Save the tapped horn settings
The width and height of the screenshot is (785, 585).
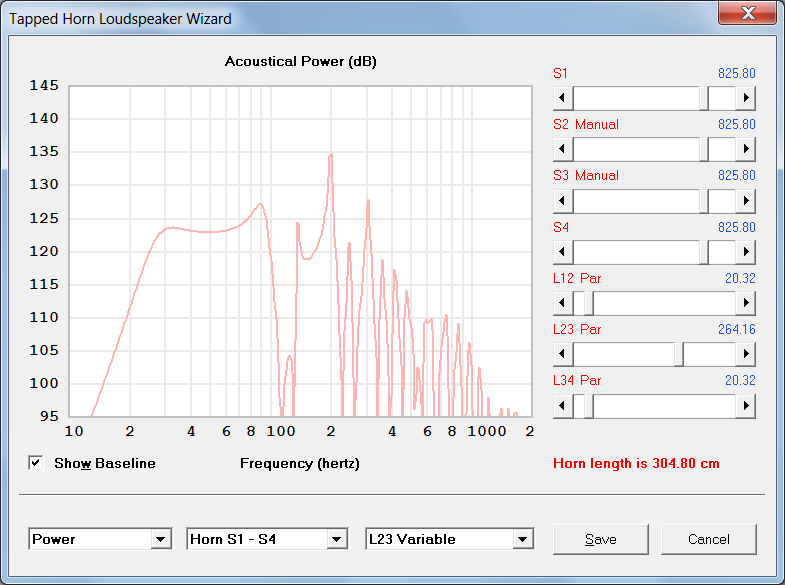coord(601,539)
